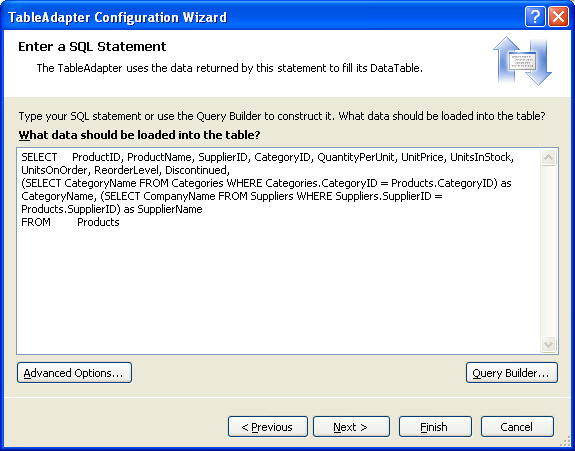Click the resize grip in the window corner
Image resolution: width=575 pixels, height=451 pixels.
(566, 443)
